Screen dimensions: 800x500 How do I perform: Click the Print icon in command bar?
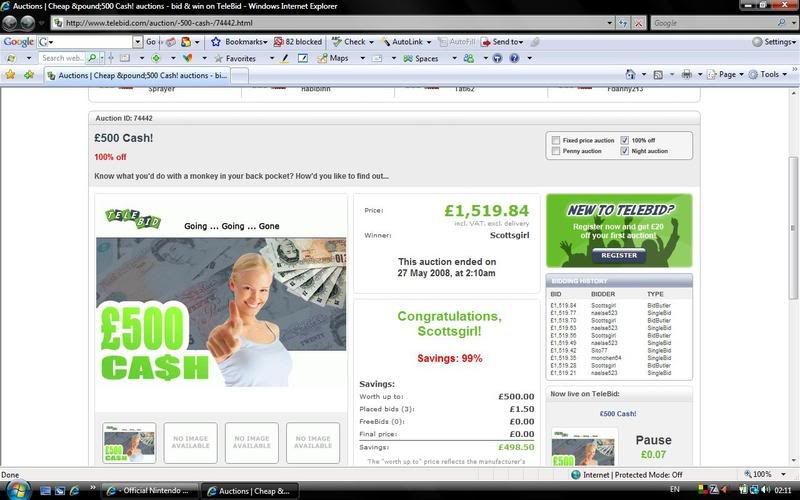pyautogui.click(x=687, y=74)
